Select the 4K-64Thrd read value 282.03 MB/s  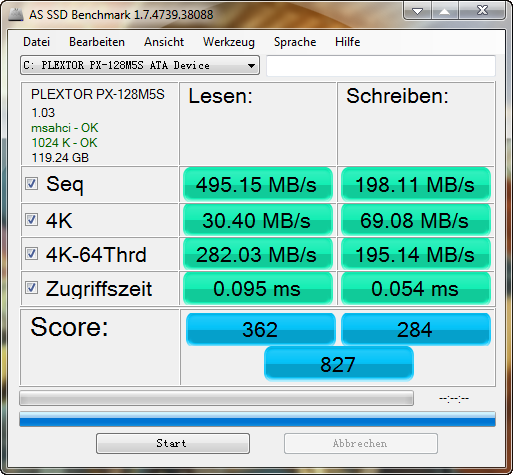tap(258, 254)
